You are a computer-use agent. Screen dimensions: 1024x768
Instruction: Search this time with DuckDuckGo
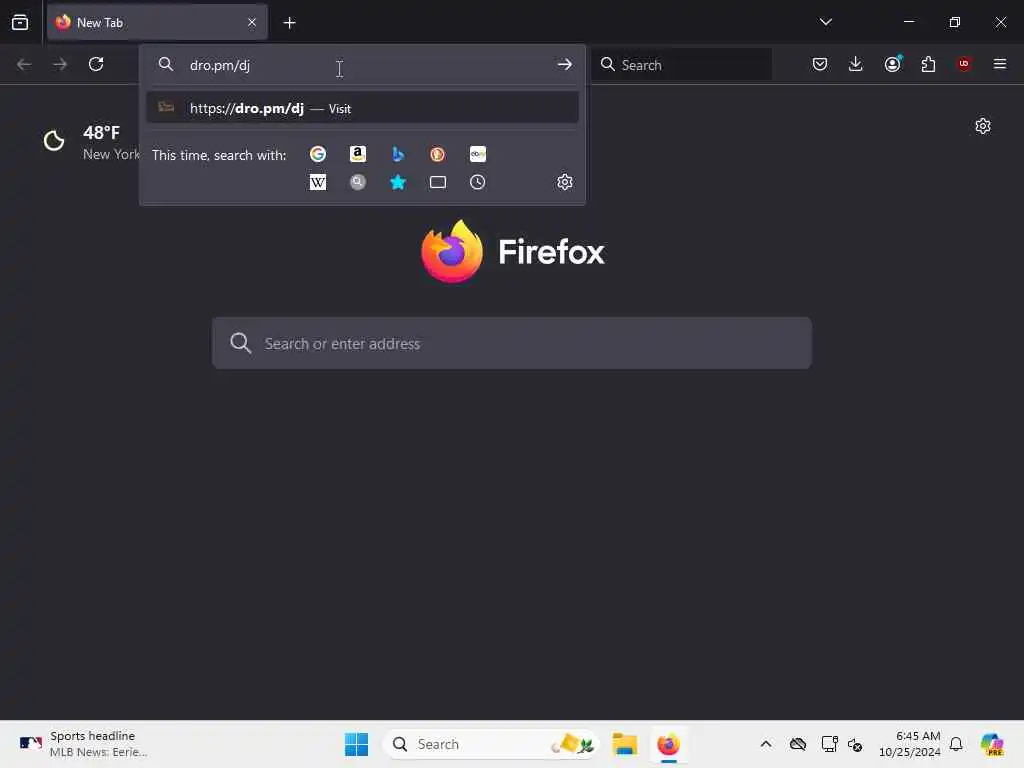pyautogui.click(x=438, y=154)
